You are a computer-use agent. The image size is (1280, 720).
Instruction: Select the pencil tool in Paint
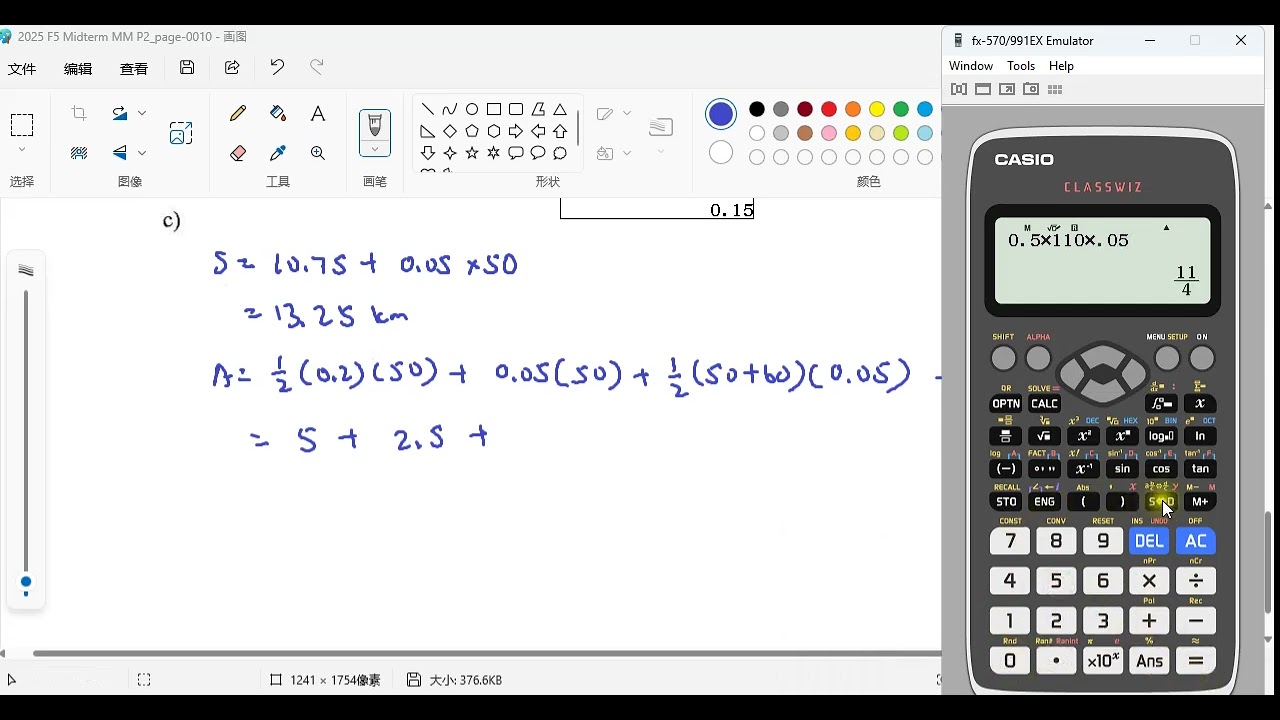(x=238, y=114)
